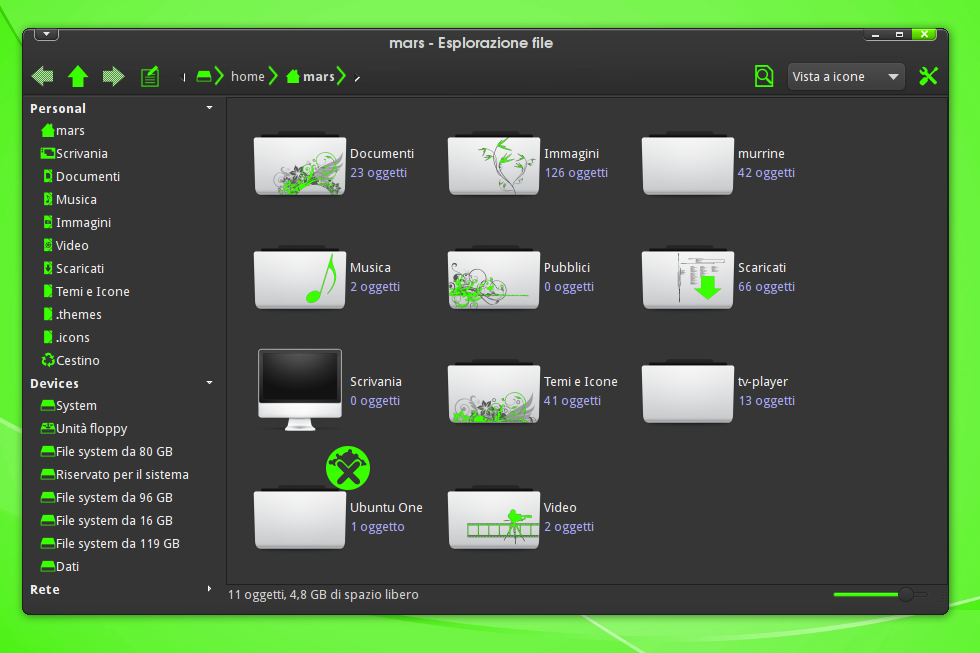Image resolution: width=980 pixels, height=653 pixels.
Task: Select Unità floppy device
Action: tap(84, 429)
